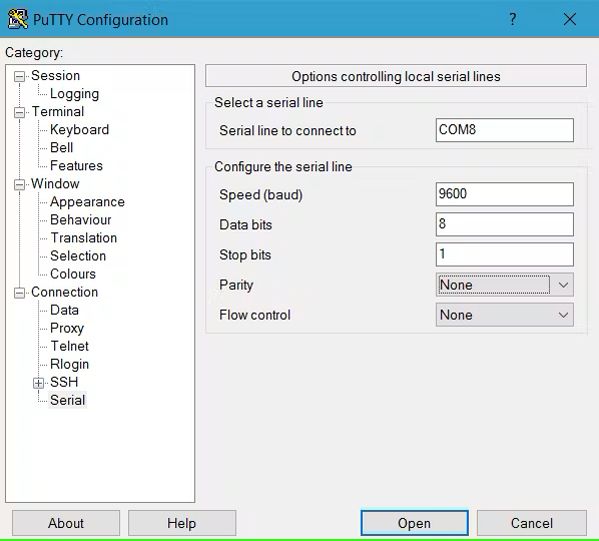The height and width of the screenshot is (541, 599).
Task: Collapse the Terminal category node
Action: point(19,112)
